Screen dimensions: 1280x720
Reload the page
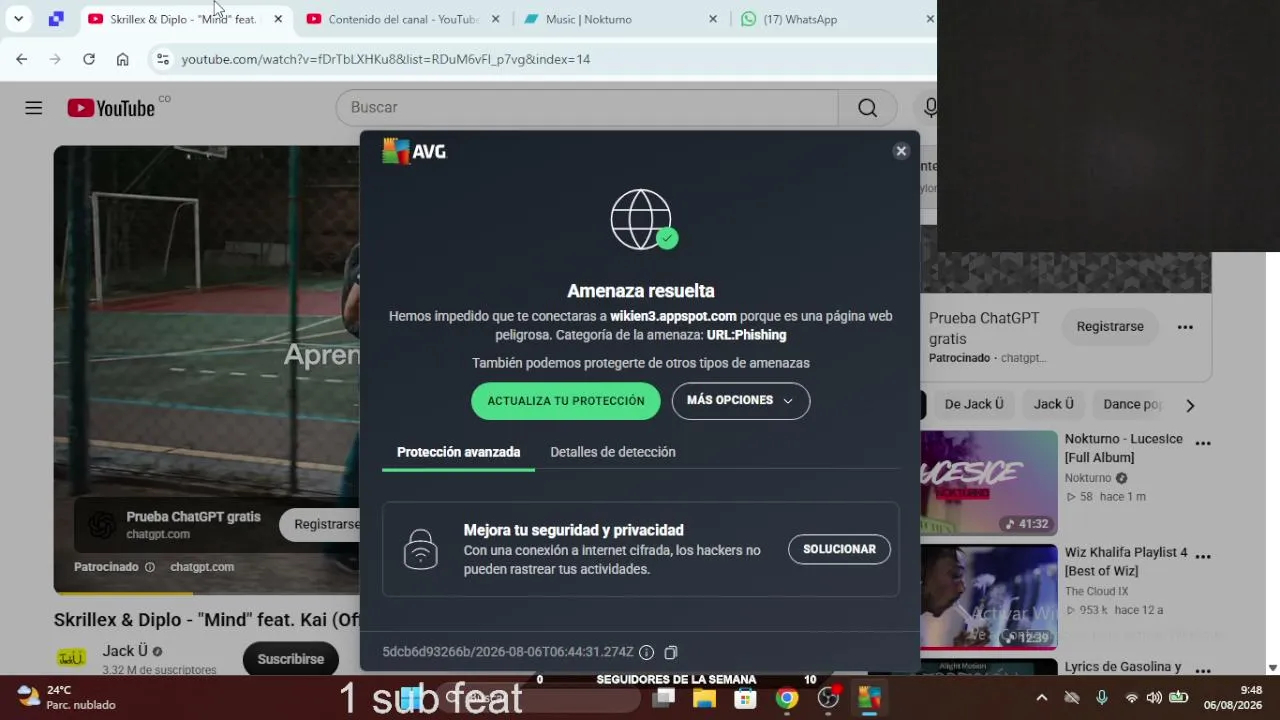click(x=89, y=59)
